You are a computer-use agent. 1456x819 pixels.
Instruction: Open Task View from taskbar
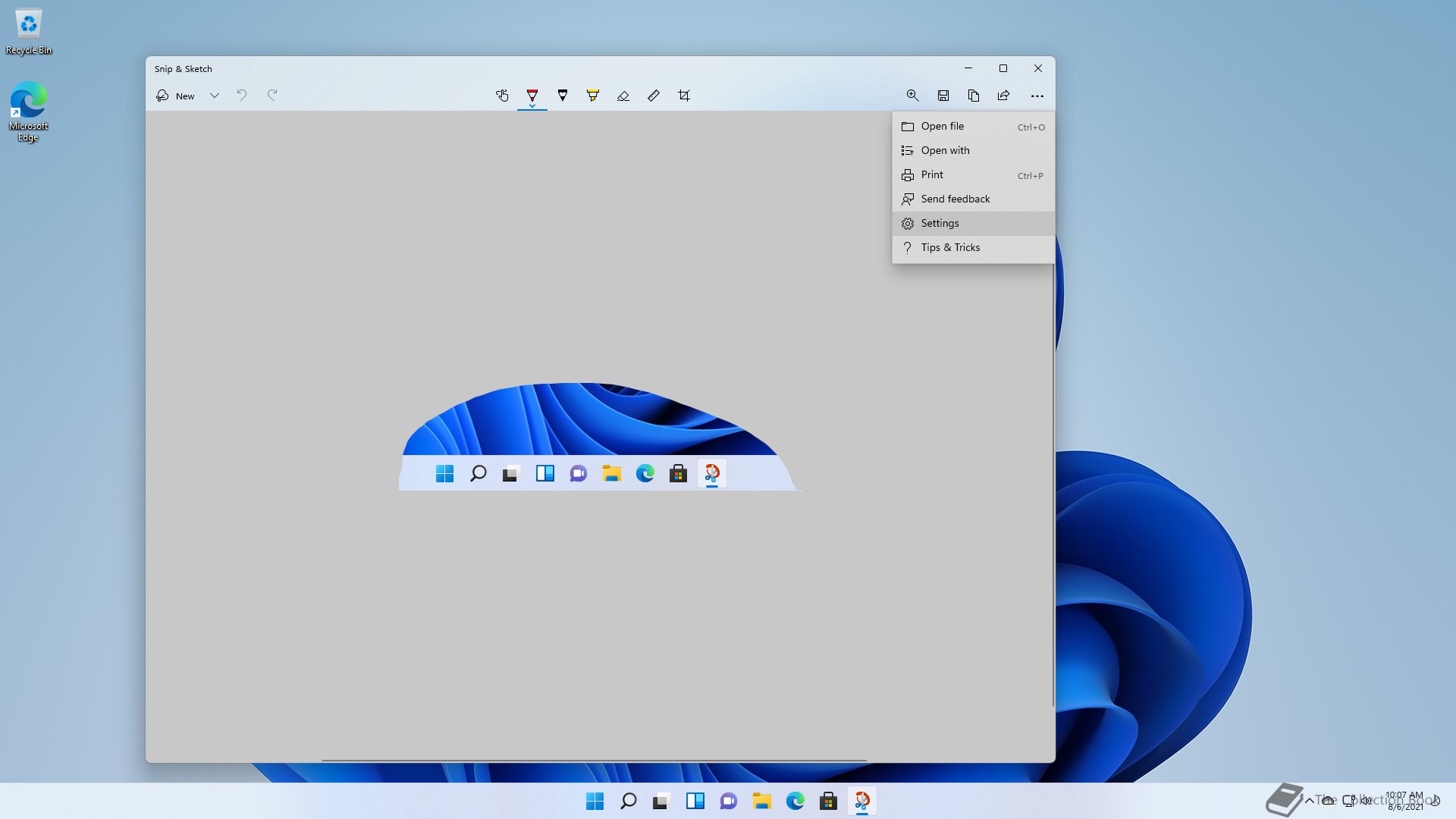point(662,801)
